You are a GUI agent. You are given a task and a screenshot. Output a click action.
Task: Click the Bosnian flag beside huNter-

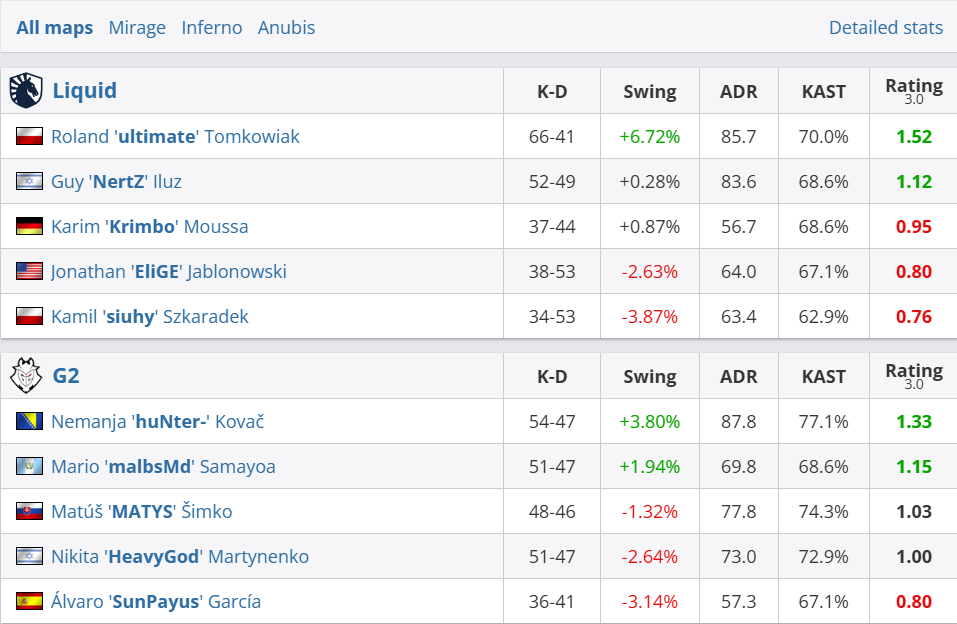29,421
